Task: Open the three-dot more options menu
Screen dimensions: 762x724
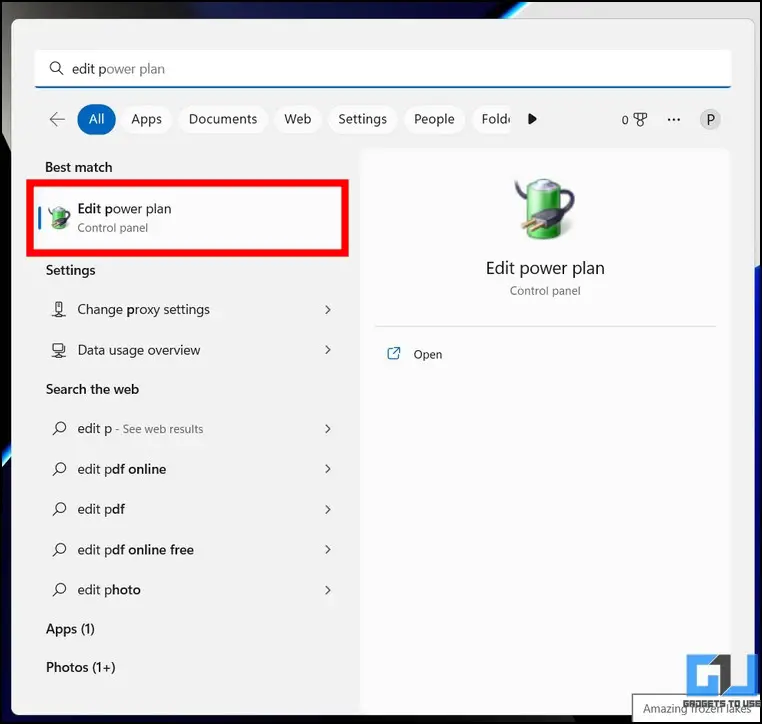Action: [x=674, y=120]
